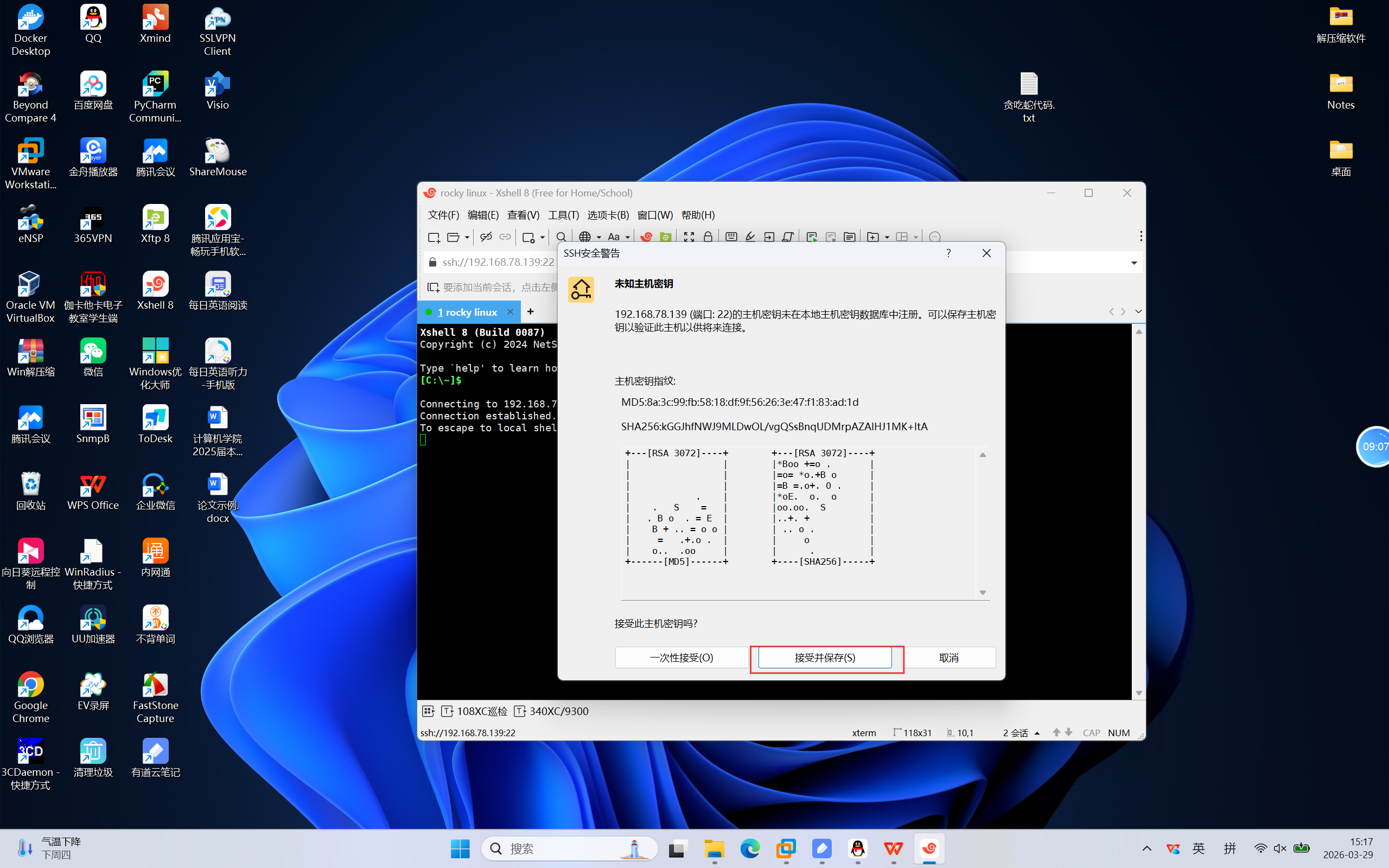Open the 工具(T) menu

pyautogui.click(x=563, y=215)
